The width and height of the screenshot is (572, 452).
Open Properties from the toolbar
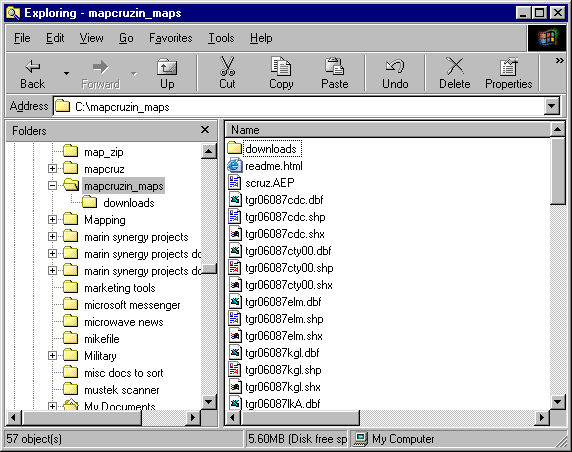[509, 74]
